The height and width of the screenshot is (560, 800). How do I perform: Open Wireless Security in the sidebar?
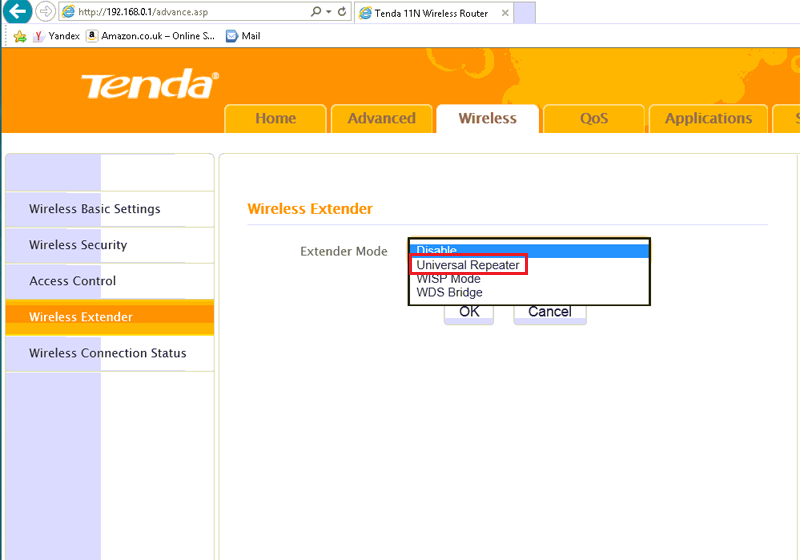coord(78,245)
